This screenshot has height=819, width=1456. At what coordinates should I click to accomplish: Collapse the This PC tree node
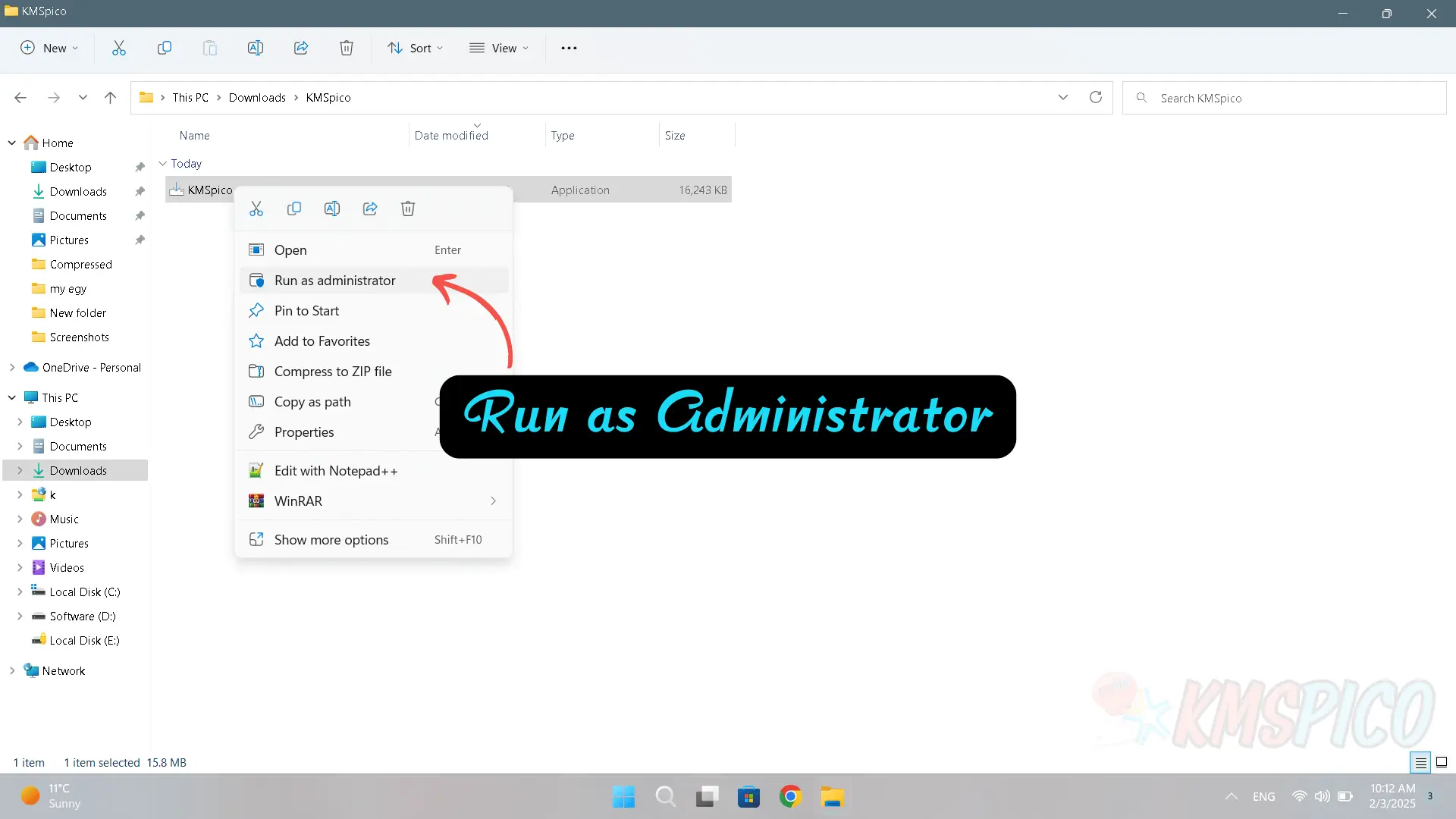pyautogui.click(x=12, y=397)
